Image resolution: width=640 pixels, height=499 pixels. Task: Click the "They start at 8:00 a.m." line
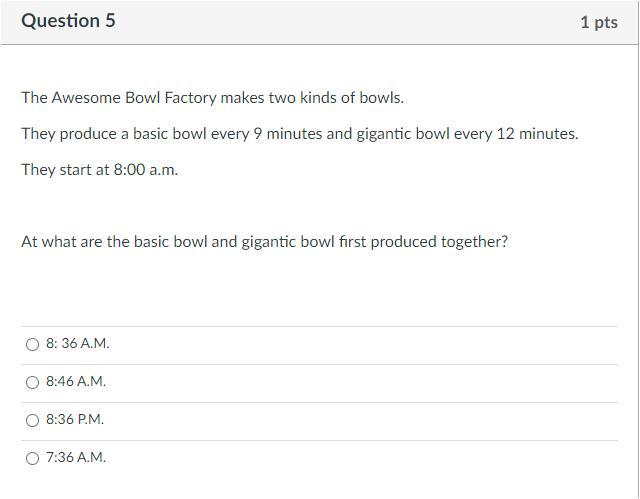tap(99, 170)
